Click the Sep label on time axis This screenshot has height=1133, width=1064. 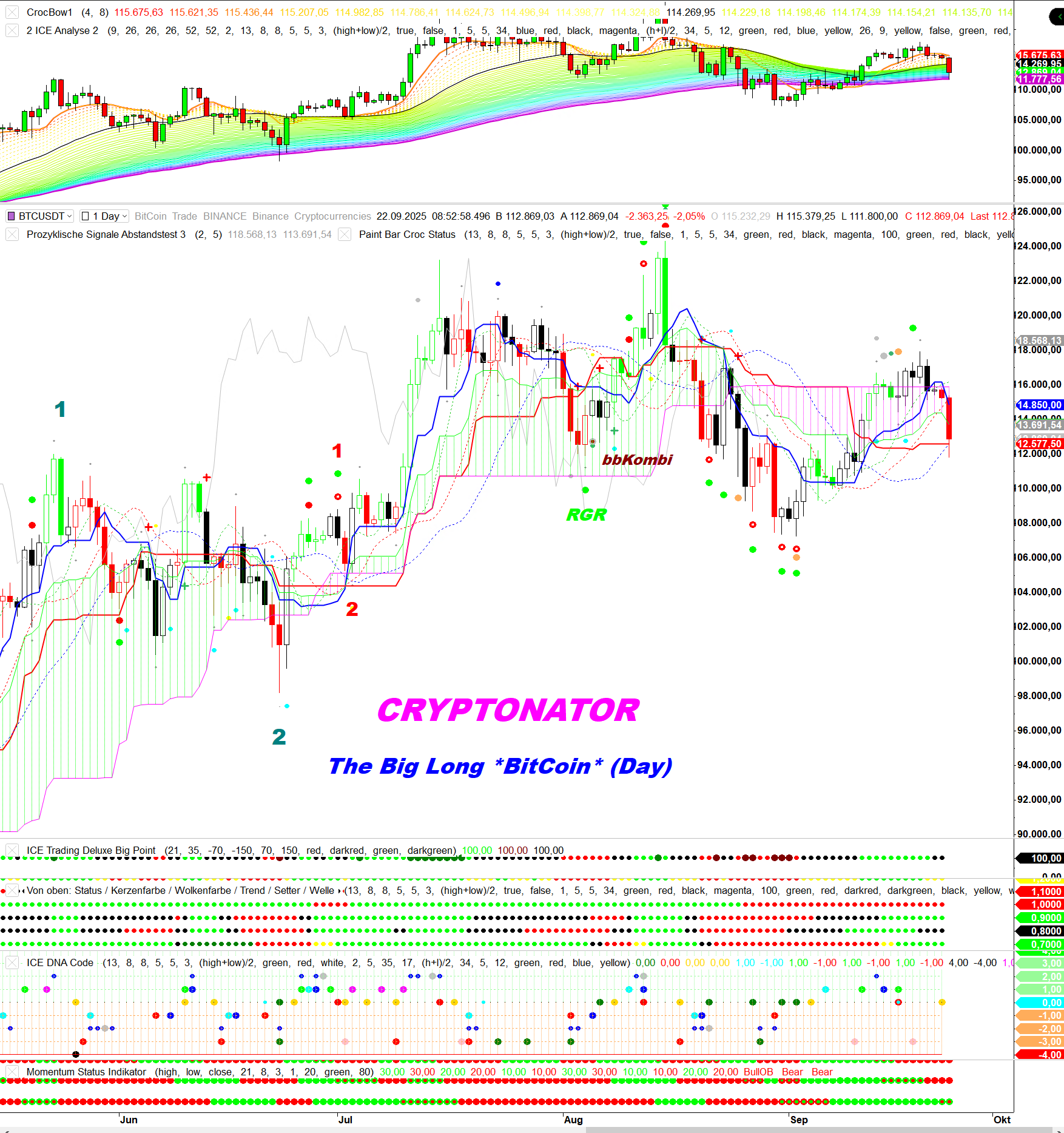coord(799,1120)
